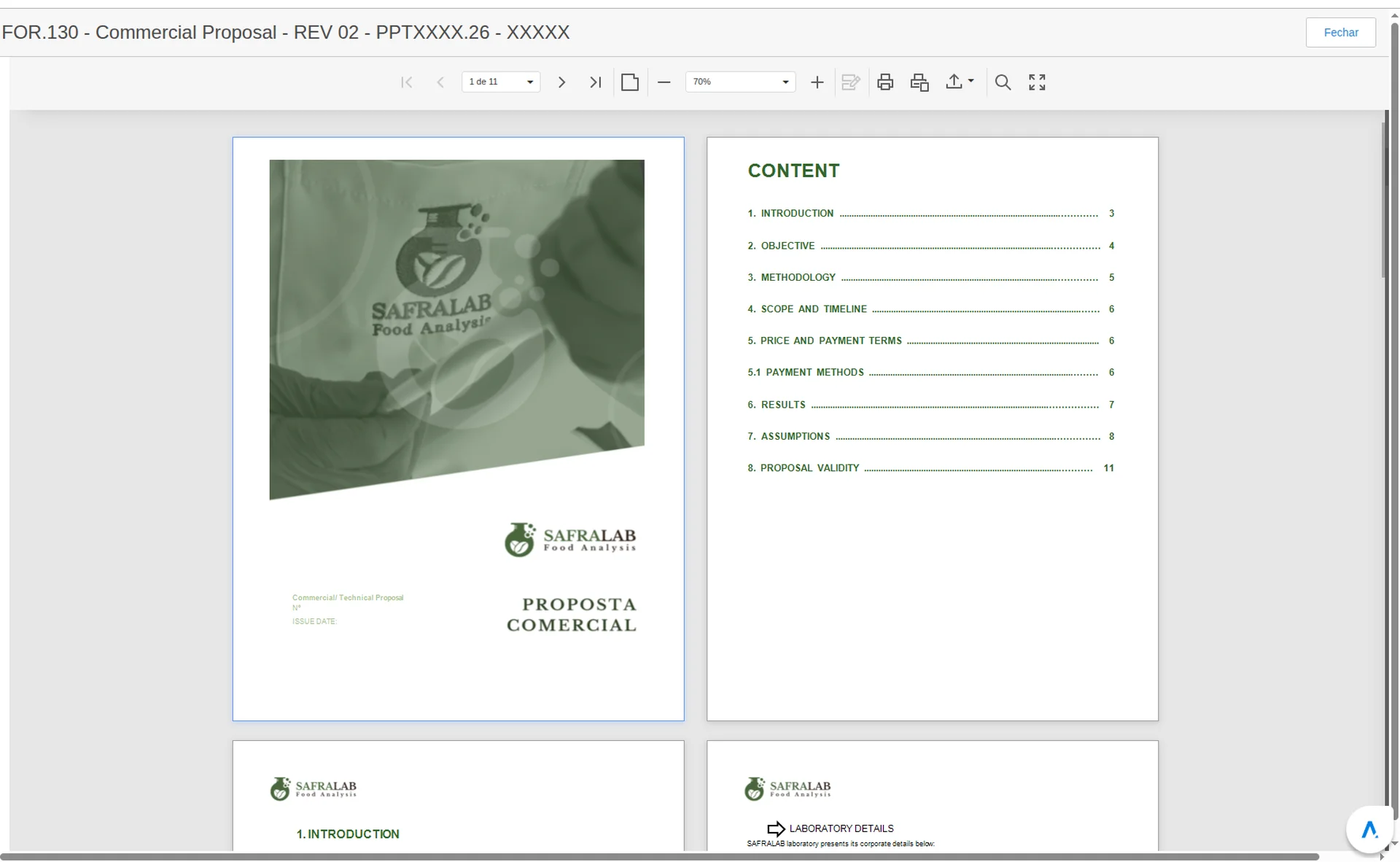Open the page number dropdown '1 de 11'
This screenshot has width=1400, height=862.
point(501,82)
